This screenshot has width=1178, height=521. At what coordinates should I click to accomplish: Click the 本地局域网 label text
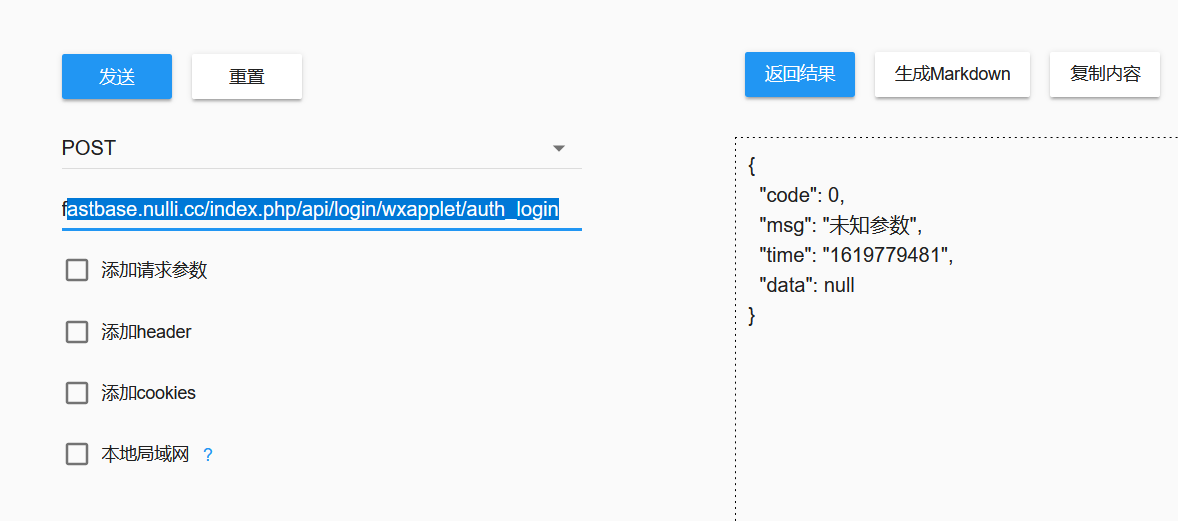click(145, 454)
